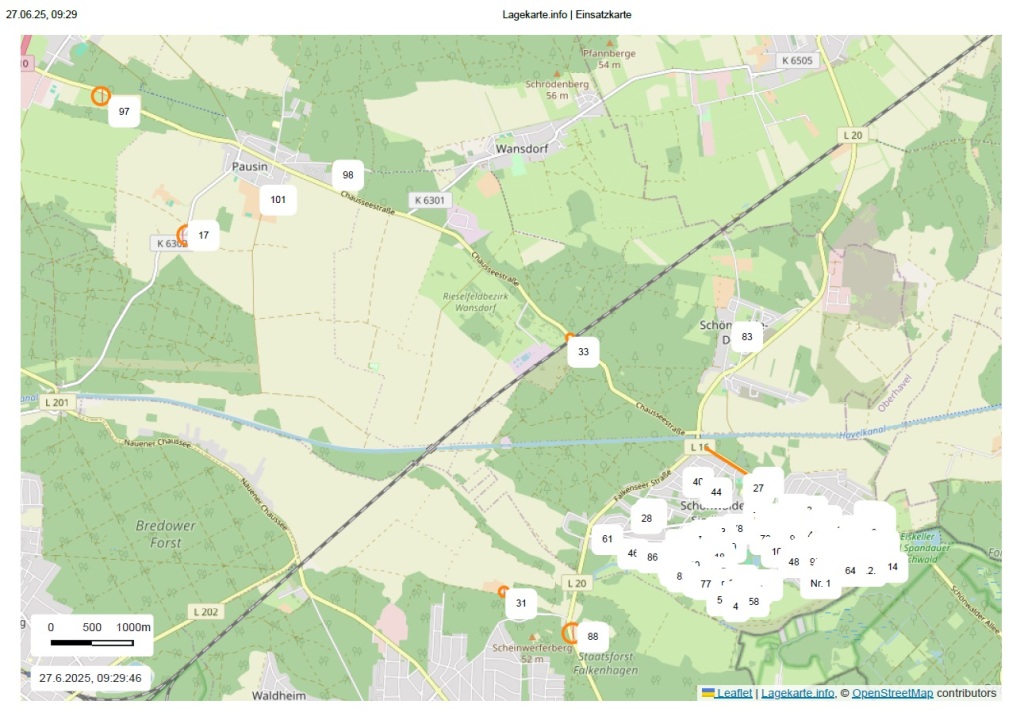Open marker label 83 in Schönwalde-Dorf
The height and width of the screenshot is (716, 1024).
point(746,337)
